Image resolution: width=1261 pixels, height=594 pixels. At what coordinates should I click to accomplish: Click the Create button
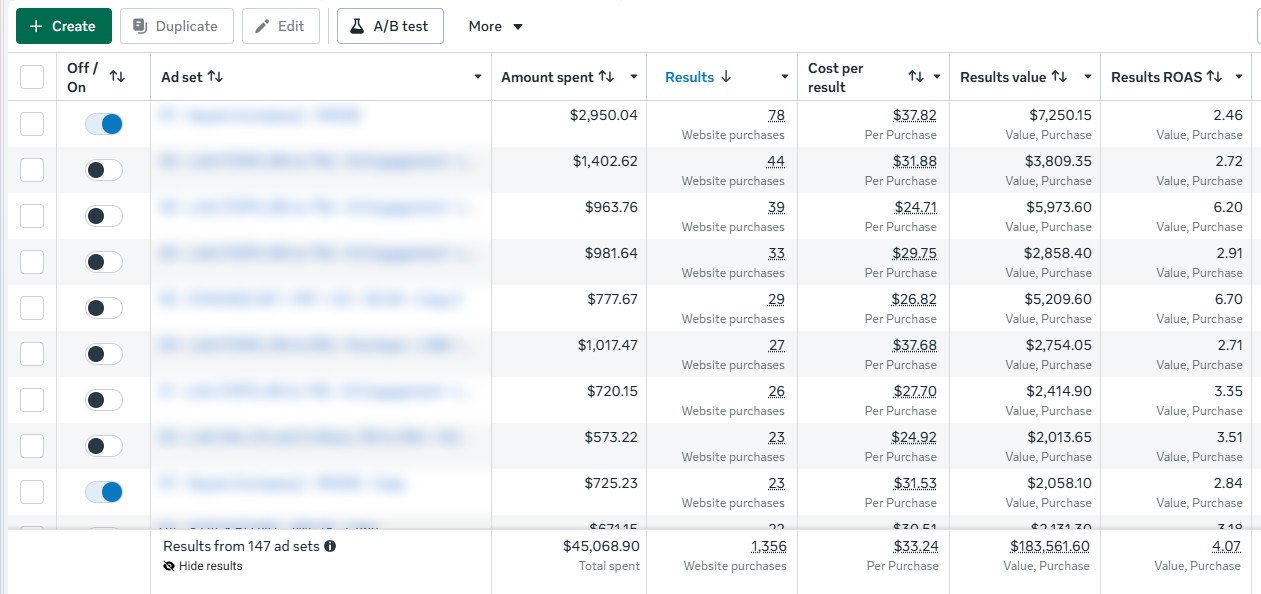coord(63,26)
